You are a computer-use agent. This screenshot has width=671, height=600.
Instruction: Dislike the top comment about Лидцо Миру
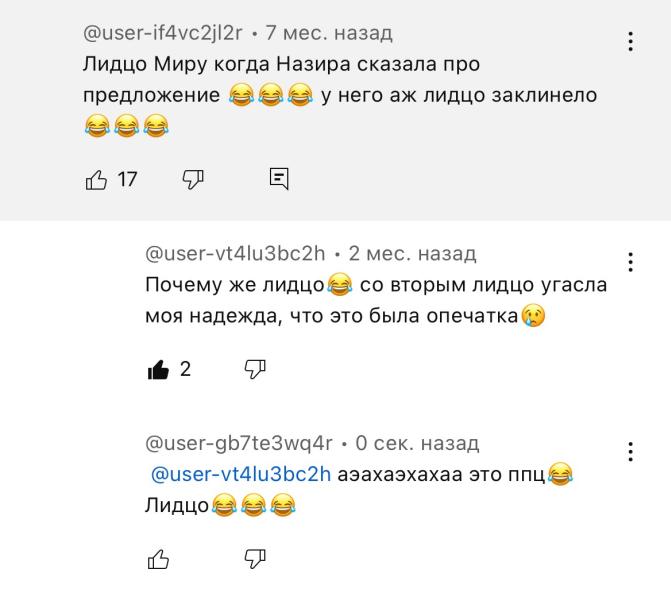click(x=192, y=179)
